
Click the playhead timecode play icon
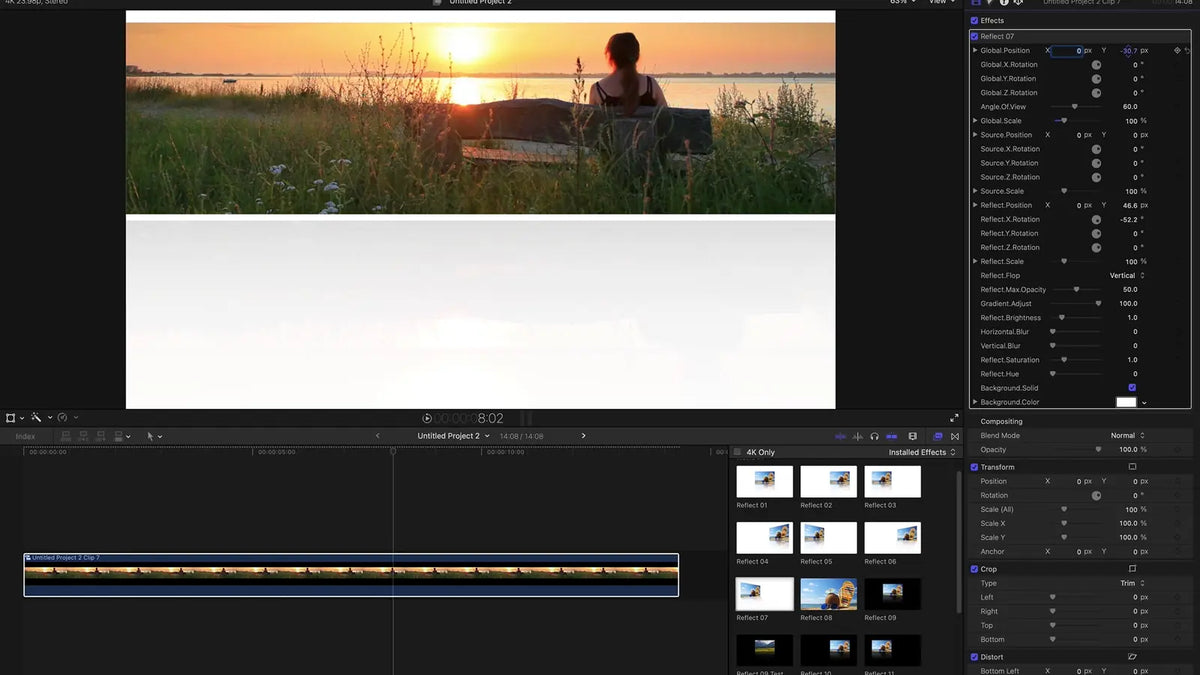pyautogui.click(x=427, y=418)
